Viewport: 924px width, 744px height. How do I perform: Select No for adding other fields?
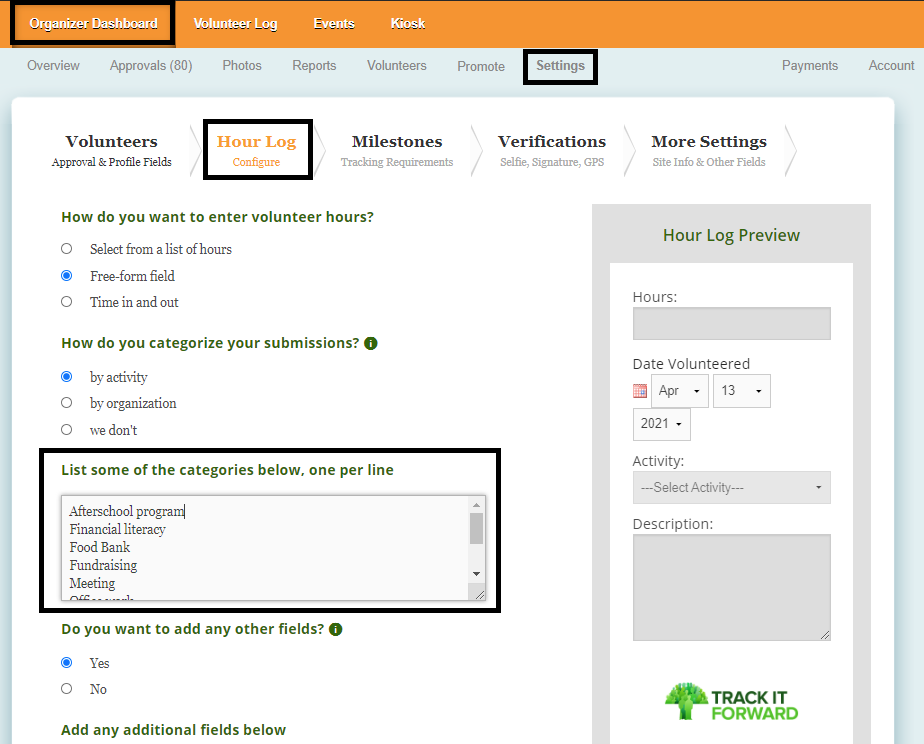67,689
